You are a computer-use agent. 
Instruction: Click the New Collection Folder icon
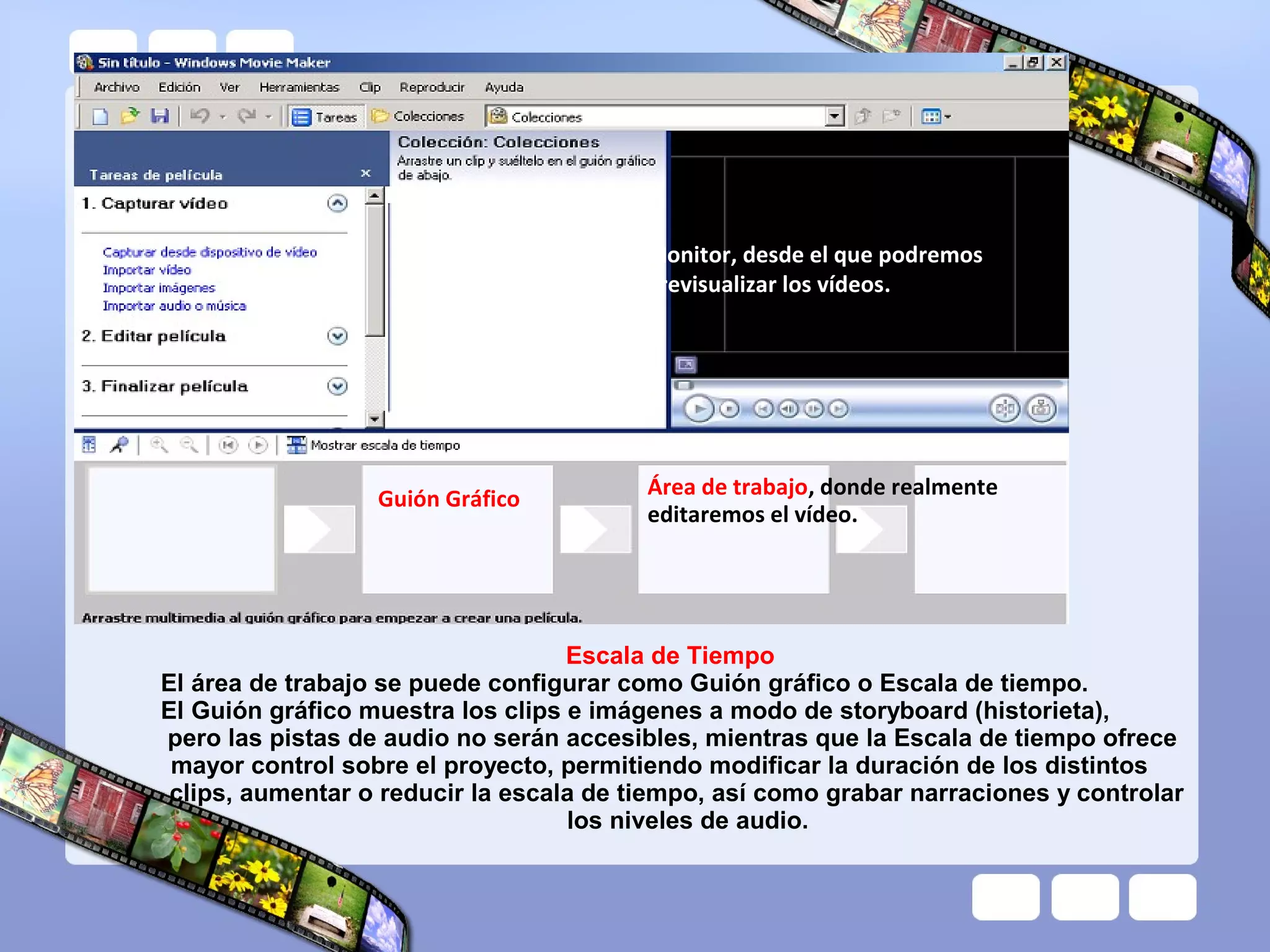891,116
